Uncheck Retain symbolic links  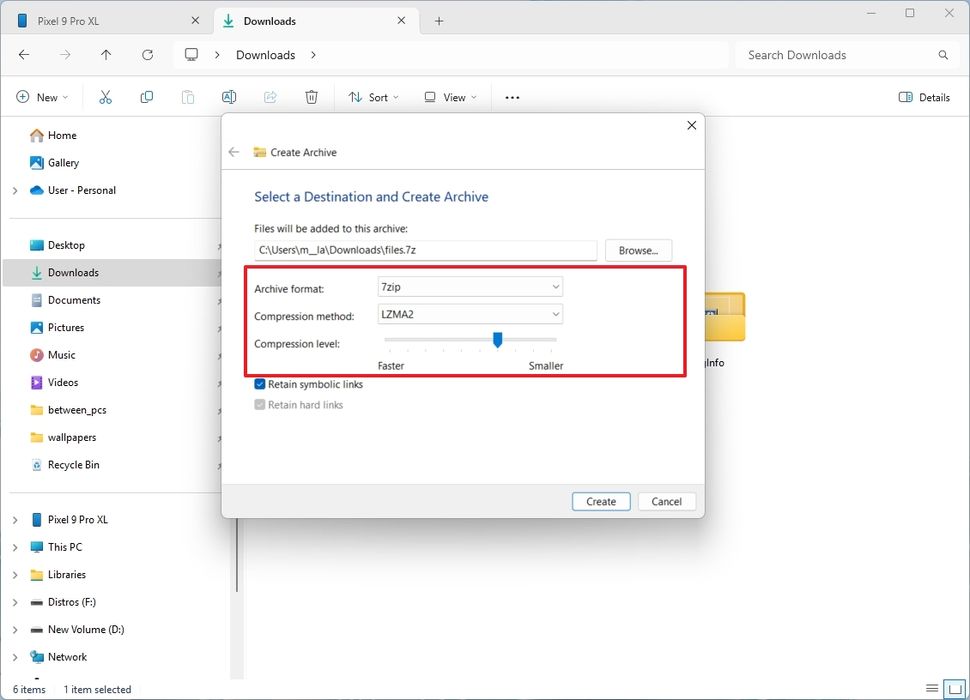click(x=260, y=383)
